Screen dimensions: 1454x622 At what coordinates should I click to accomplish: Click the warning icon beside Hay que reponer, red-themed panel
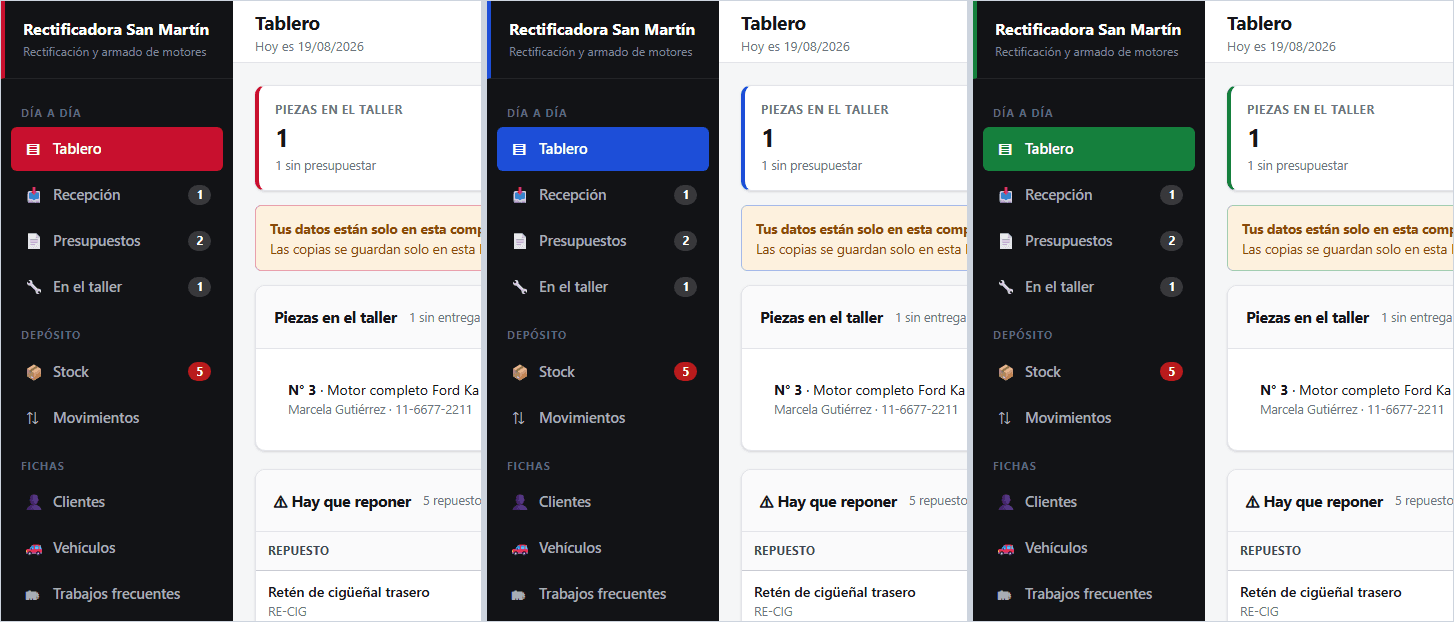280,502
